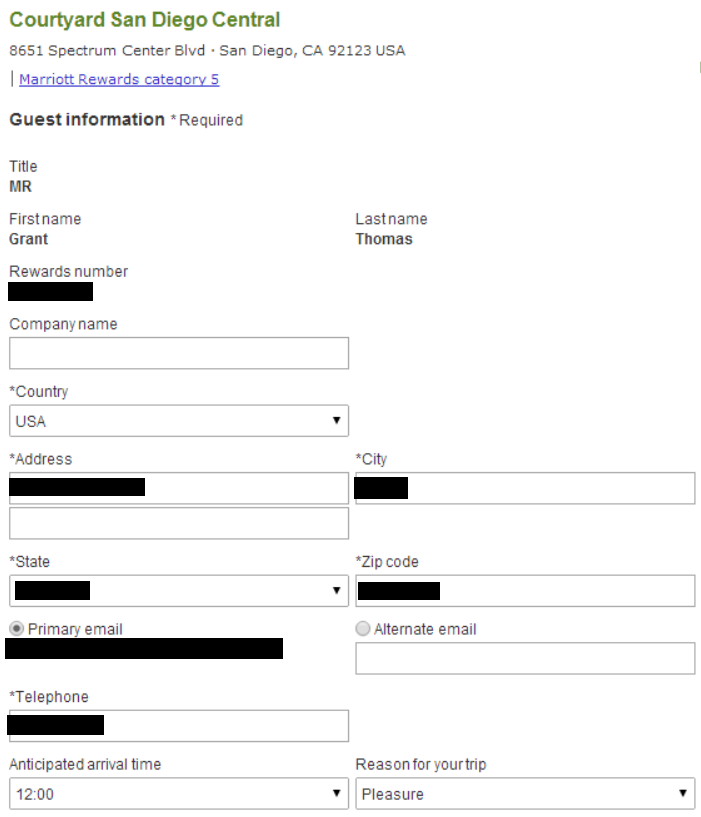Select the Alternate email radio button
The height and width of the screenshot is (817, 701).
(363, 628)
